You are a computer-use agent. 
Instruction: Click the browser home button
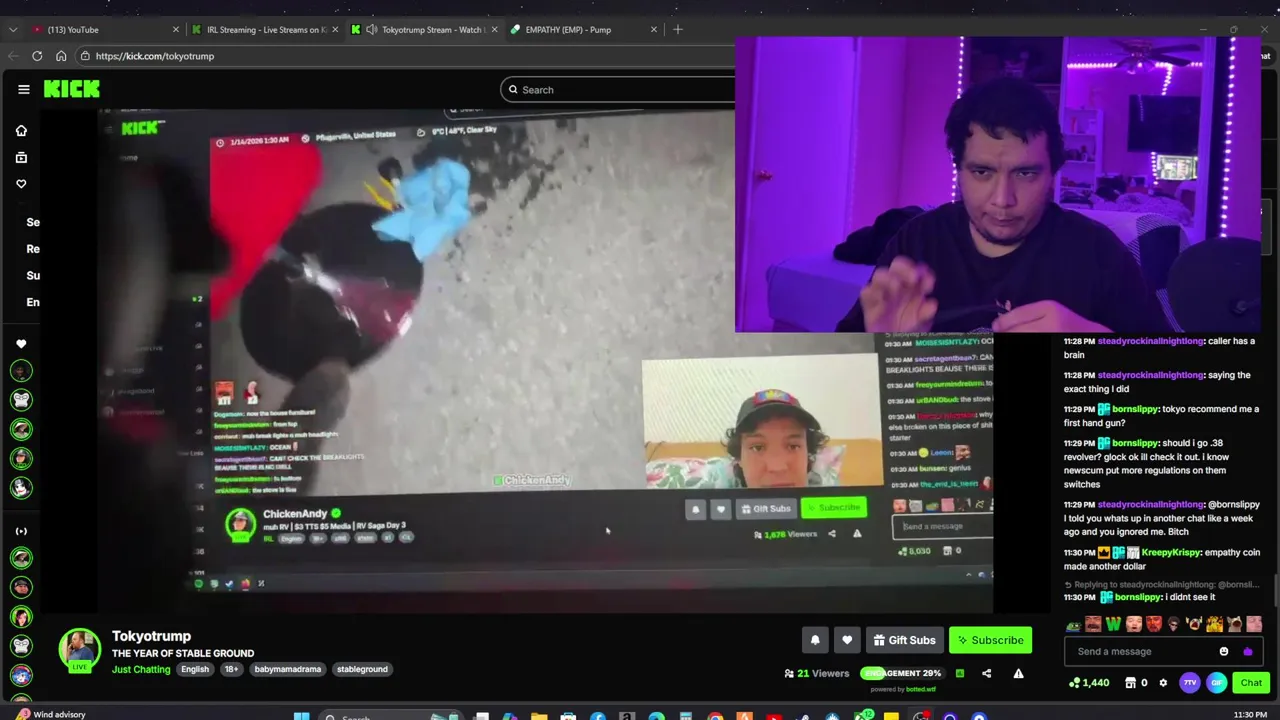click(x=61, y=56)
